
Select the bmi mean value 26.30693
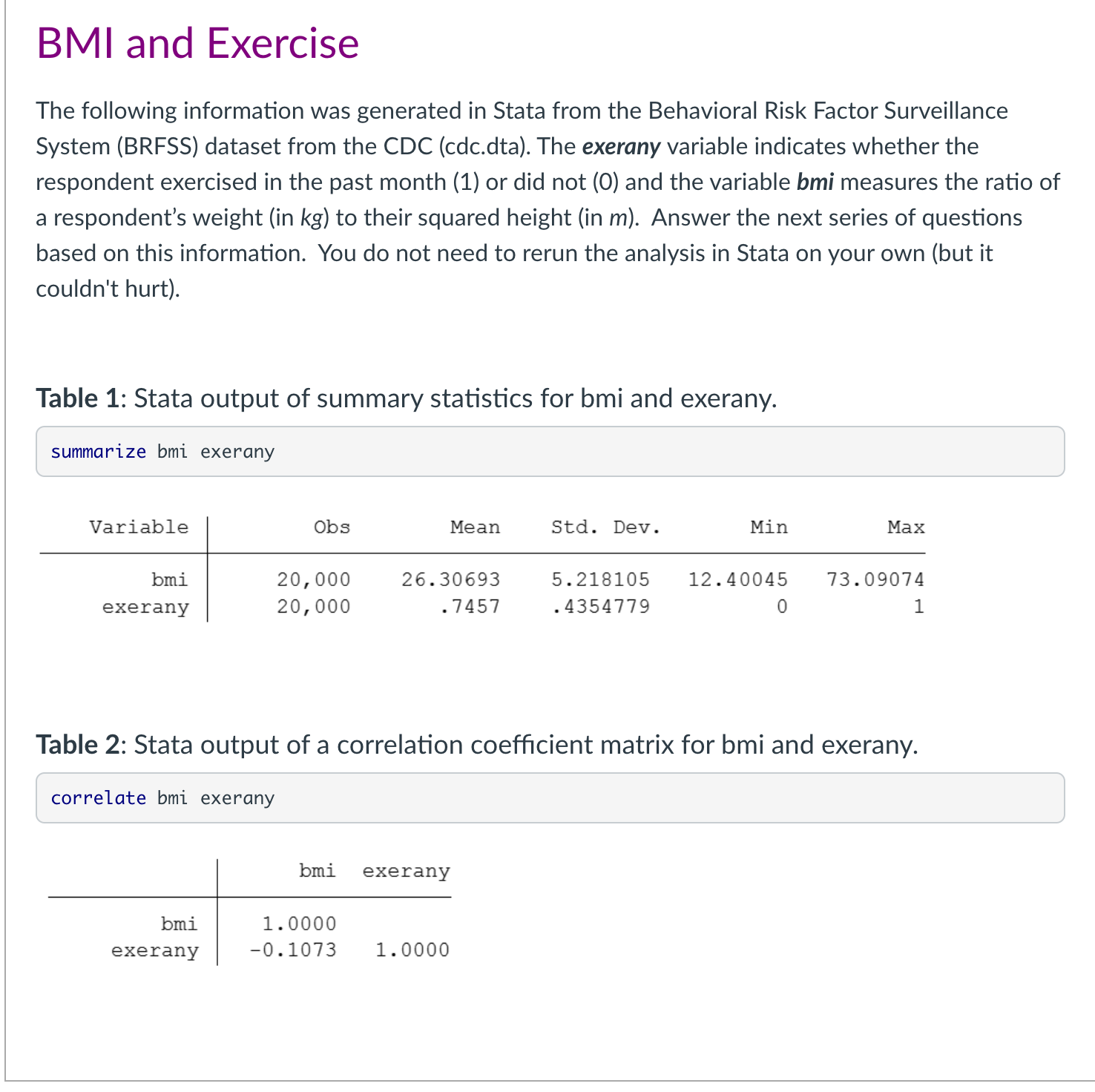(x=450, y=579)
